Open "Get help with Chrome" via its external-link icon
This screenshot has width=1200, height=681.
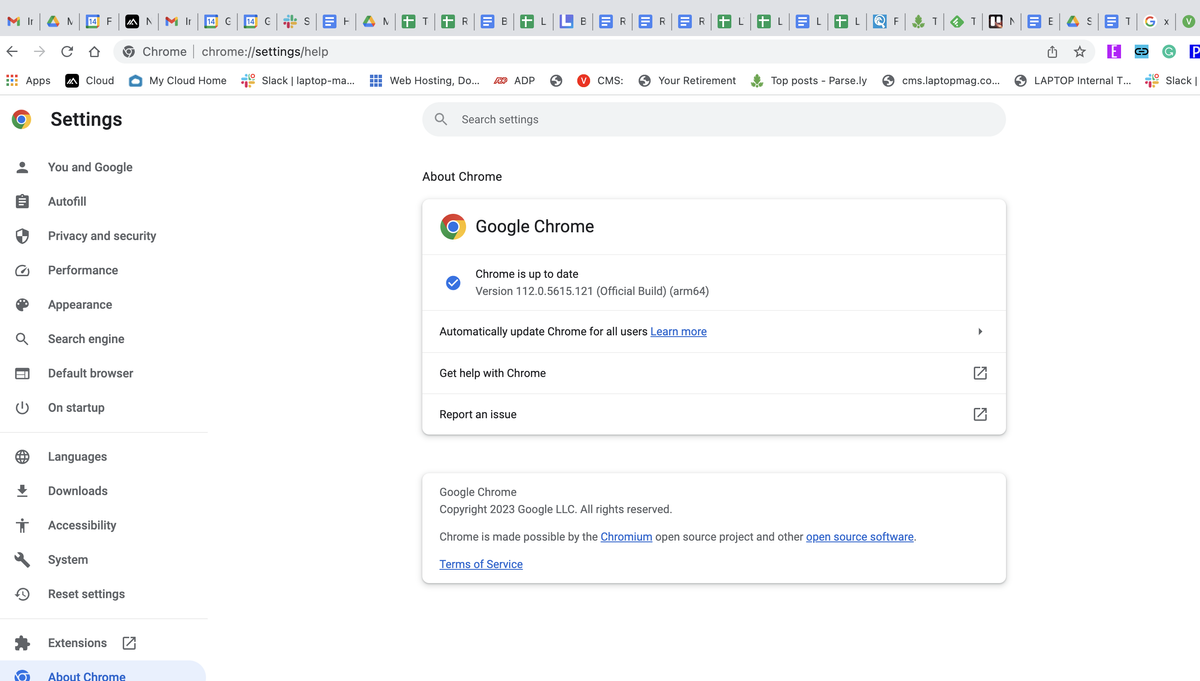[x=980, y=373]
